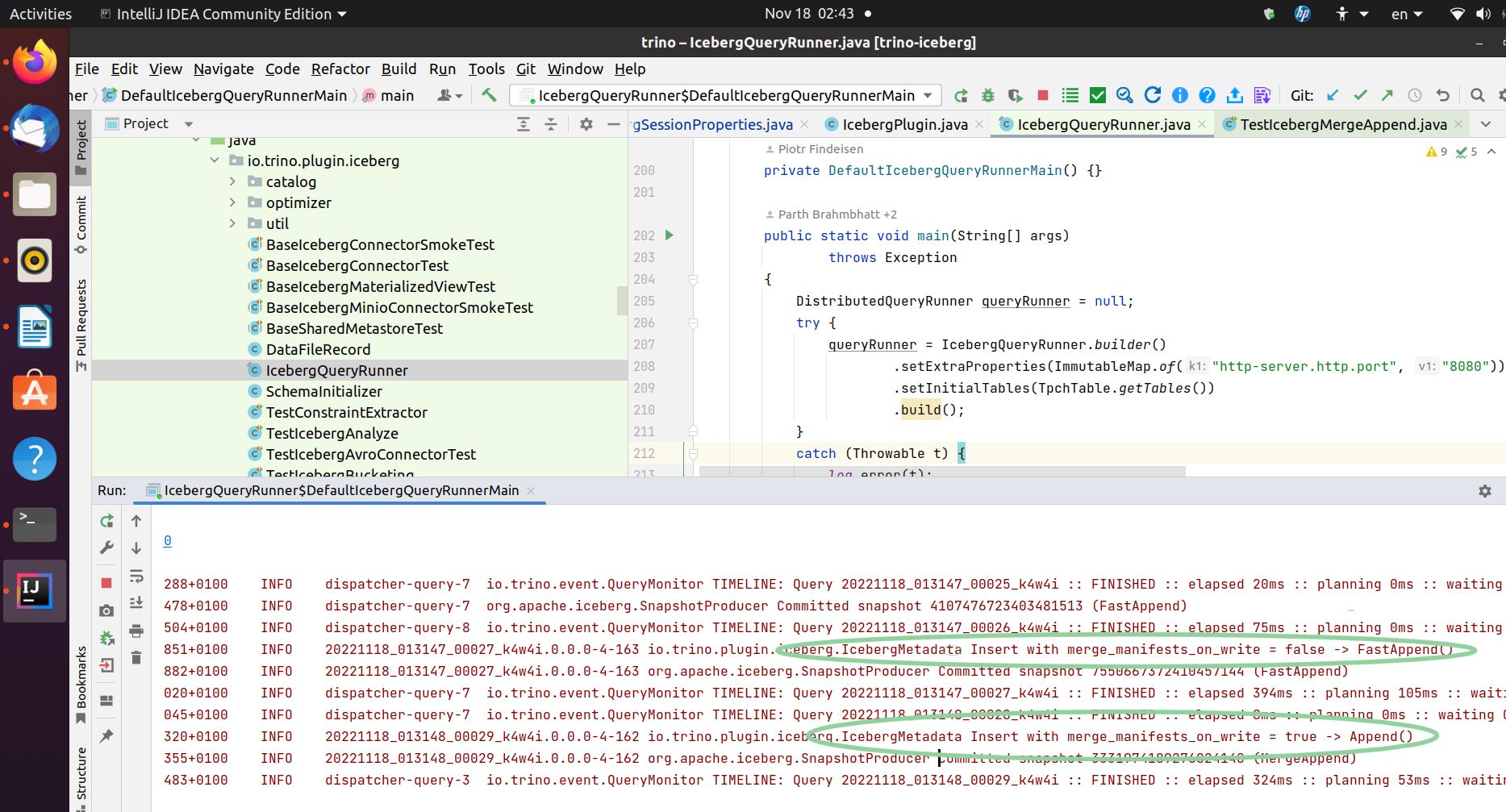Start the Debug bug icon in the main toolbar
The width and height of the screenshot is (1506, 812).
coord(988,96)
